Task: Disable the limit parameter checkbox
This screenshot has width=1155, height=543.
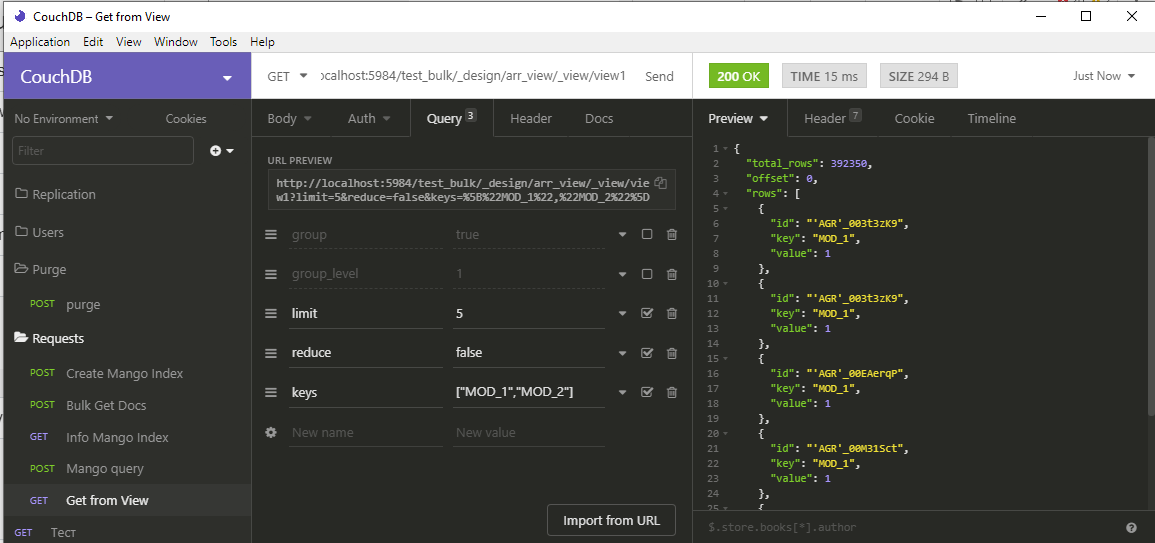Action: pos(647,313)
